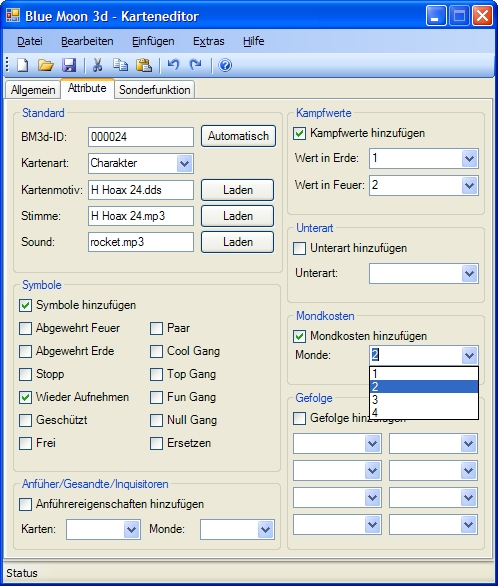Check Abgewehrt Erde
Screen dimensions: 498x586
point(25,351)
